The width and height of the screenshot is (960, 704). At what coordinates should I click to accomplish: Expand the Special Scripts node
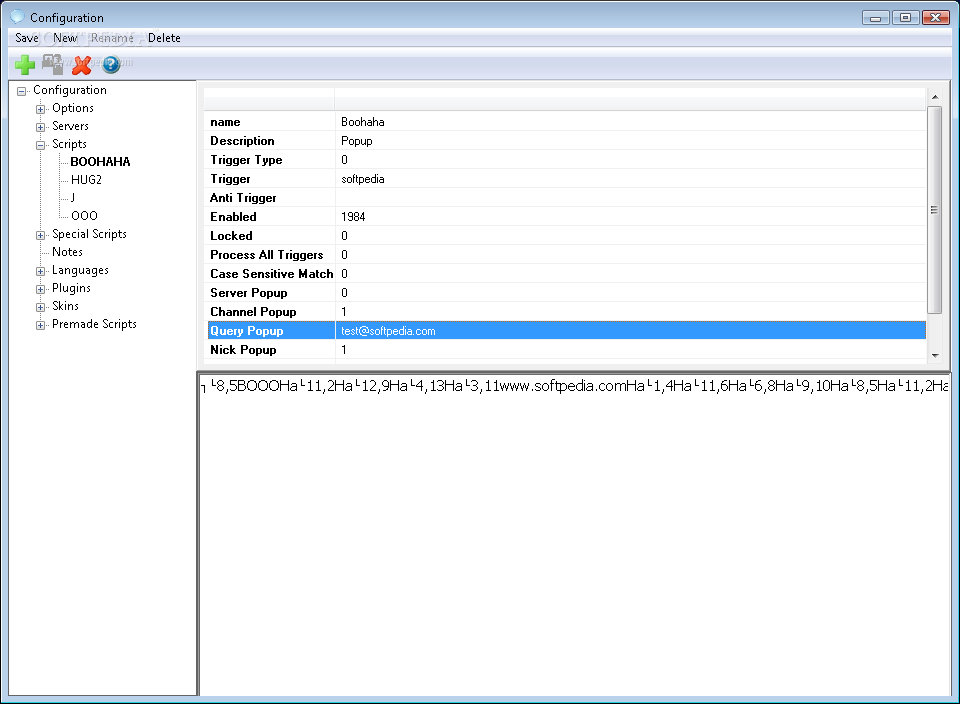tap(40, 235)
